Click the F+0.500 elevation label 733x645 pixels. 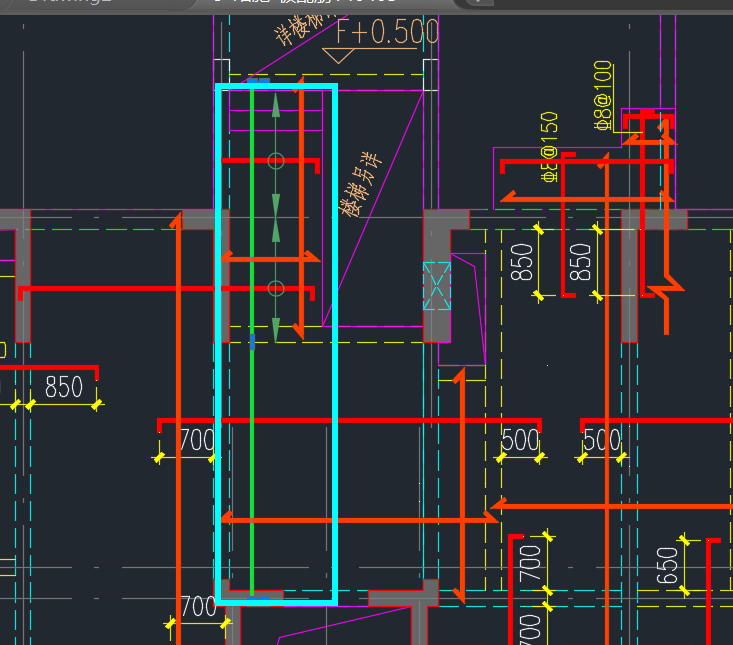[387, 32]
